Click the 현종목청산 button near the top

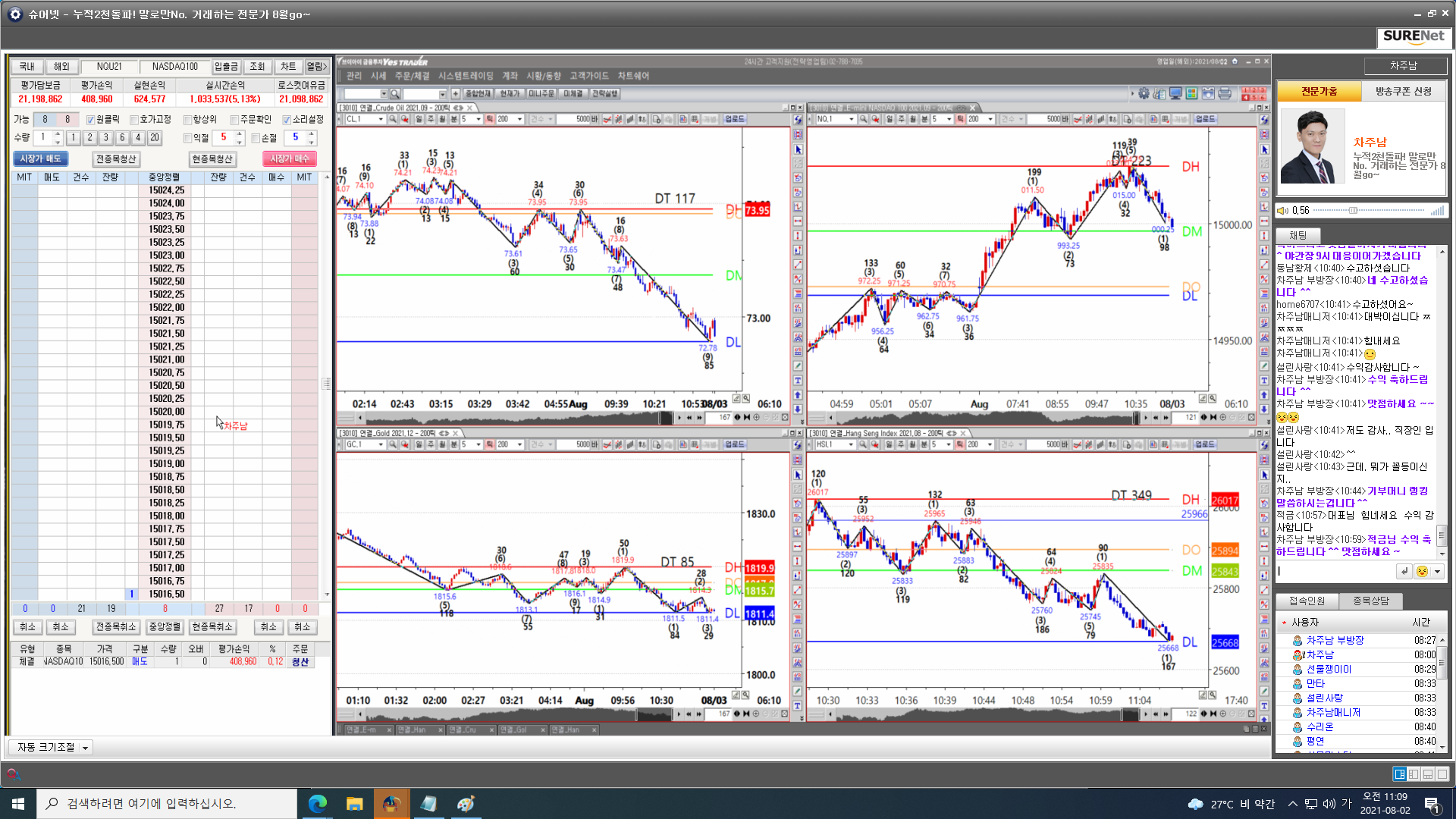click(212, 158)
